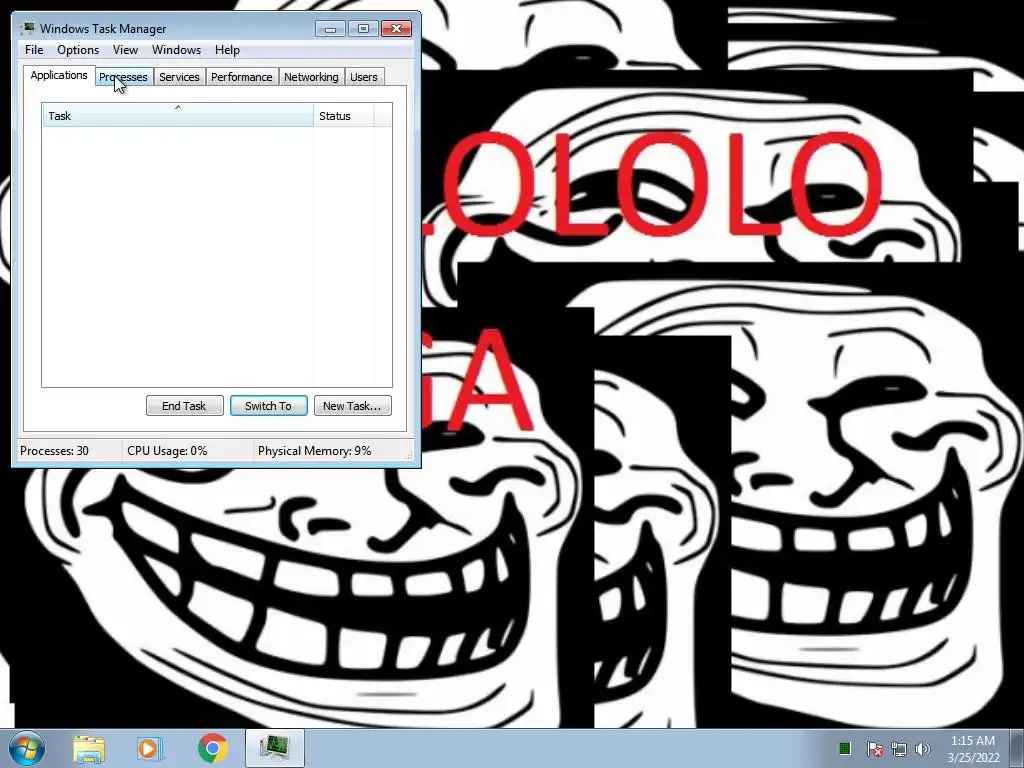Open Google Chrome from the taskbar

(x=213, y=748)
